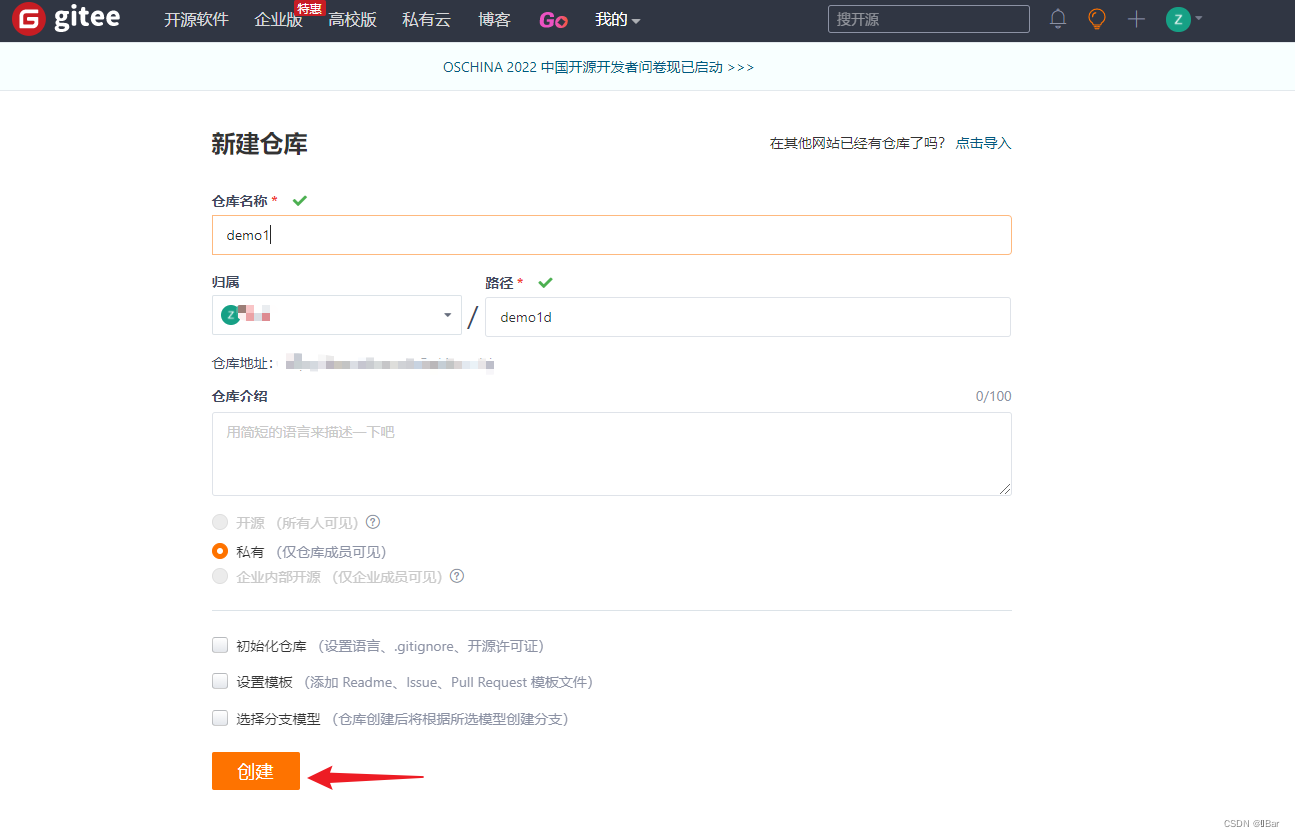Focus the 搜开源 search box
The image size is (1295, 837).
928,19
